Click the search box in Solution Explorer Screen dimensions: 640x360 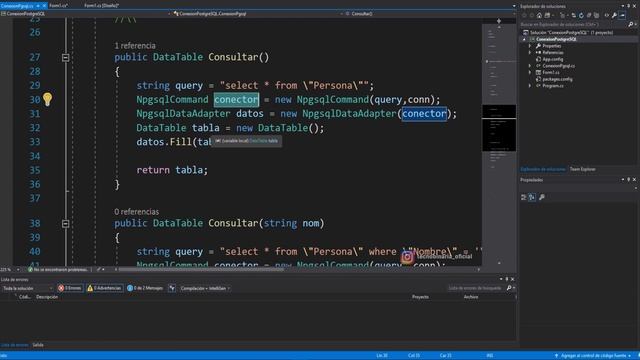(573, 24)
